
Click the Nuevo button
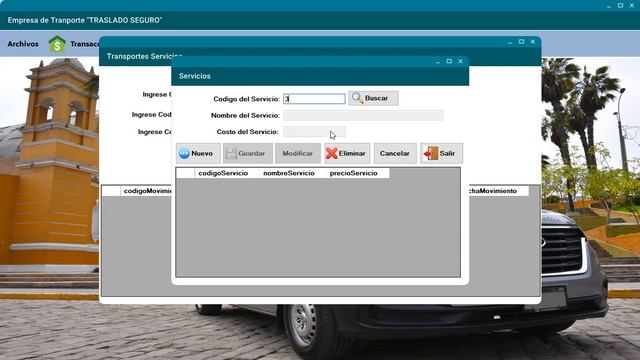pyautogui.click(x=198, y=153)
